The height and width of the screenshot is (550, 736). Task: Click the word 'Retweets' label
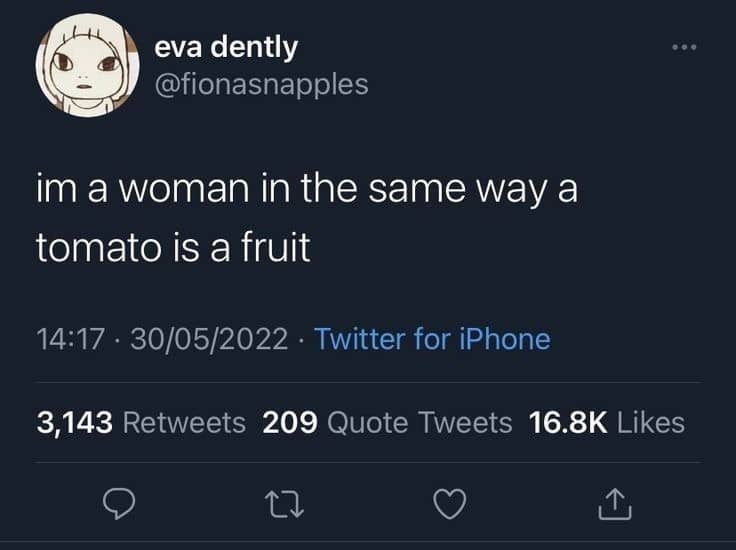(x=184, y=422)
